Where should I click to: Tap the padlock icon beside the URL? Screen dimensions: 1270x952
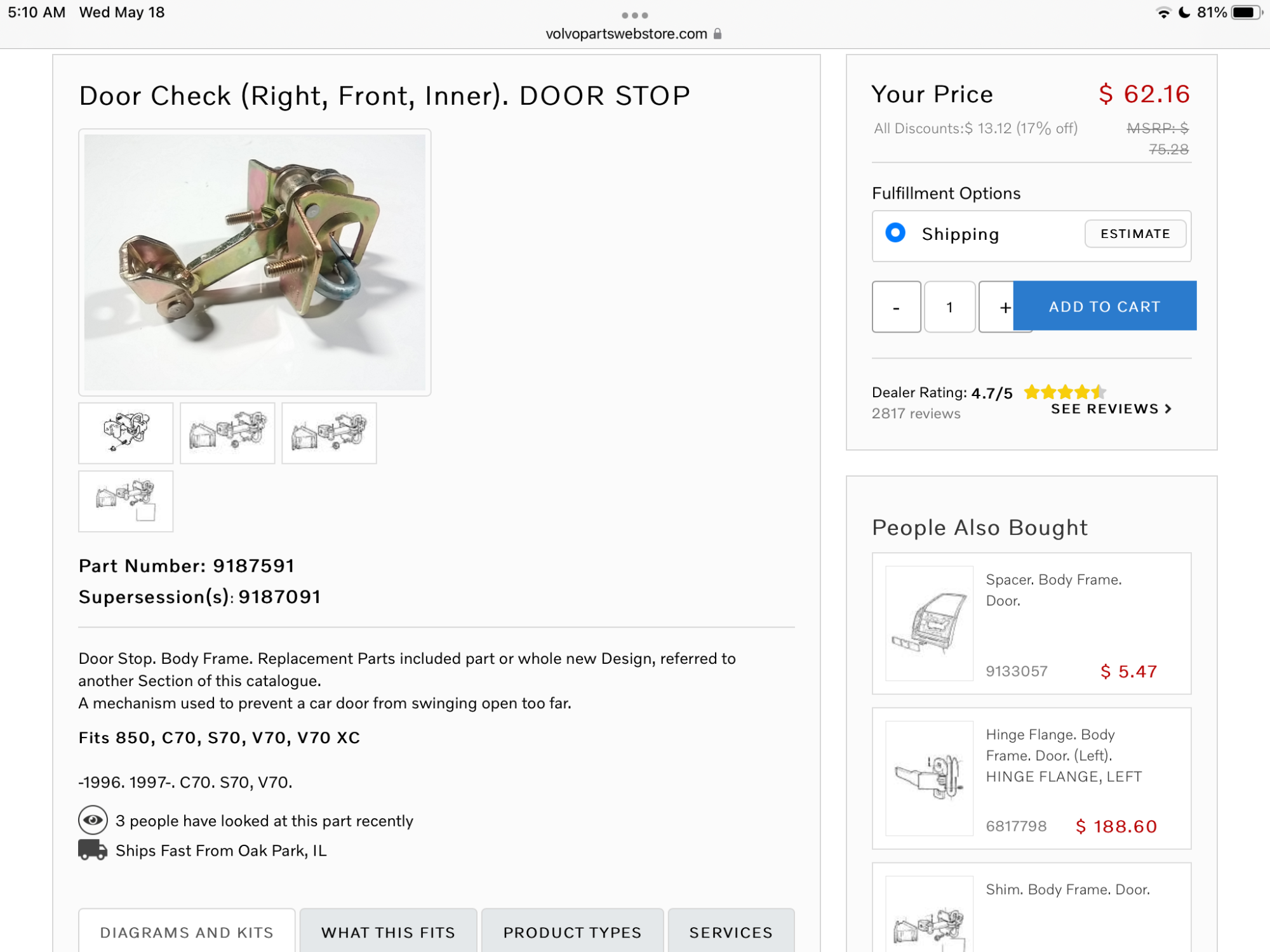point(718,34)
